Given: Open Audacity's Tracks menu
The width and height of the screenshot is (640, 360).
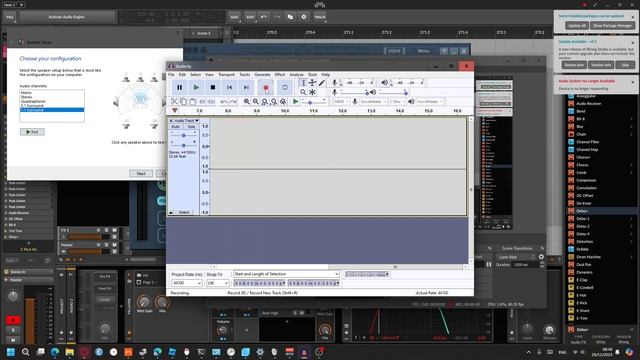Looking at the screenshot, I should click(x=244, y=75).
